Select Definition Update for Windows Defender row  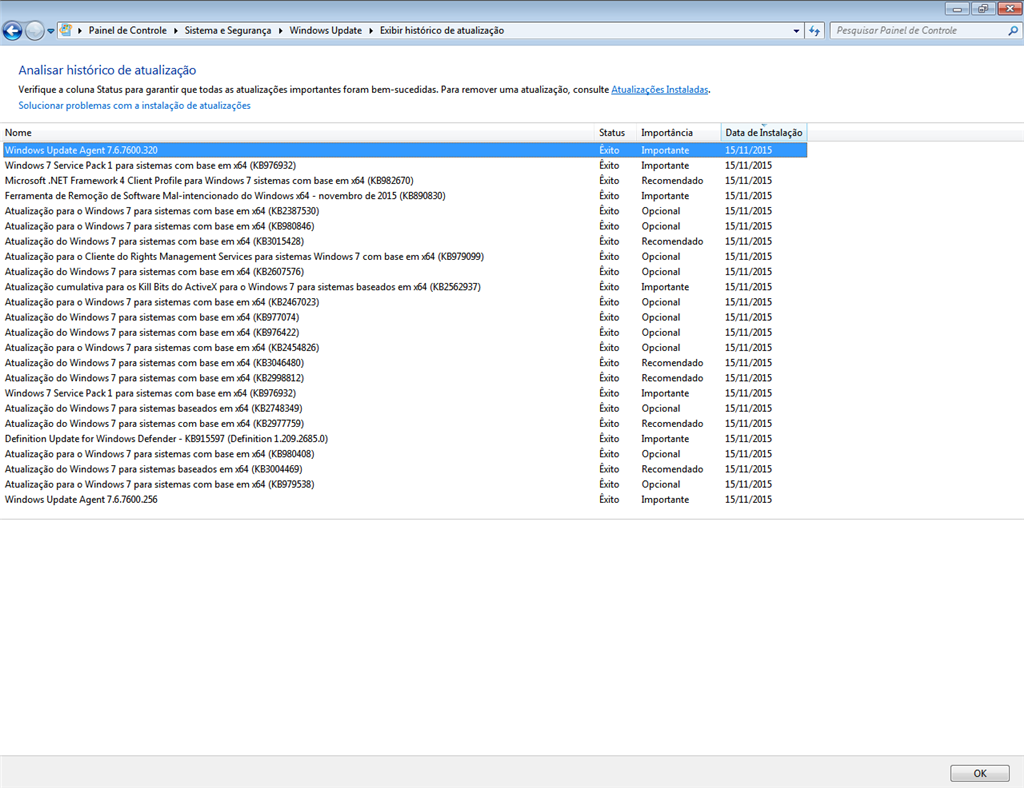coord(405,439)
